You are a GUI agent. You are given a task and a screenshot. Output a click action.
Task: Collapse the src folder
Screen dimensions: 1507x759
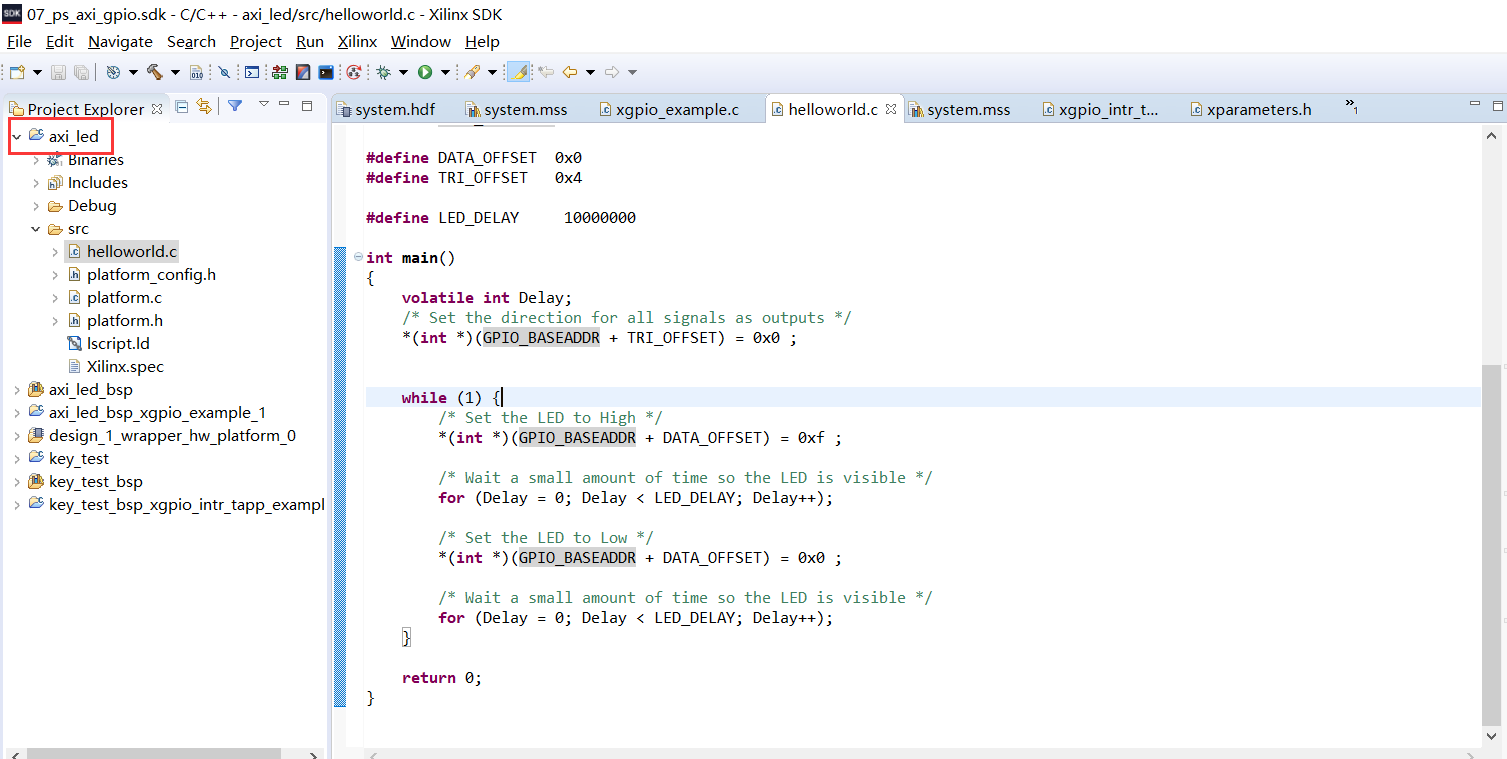pyautogui.click(x=37, y=229)
